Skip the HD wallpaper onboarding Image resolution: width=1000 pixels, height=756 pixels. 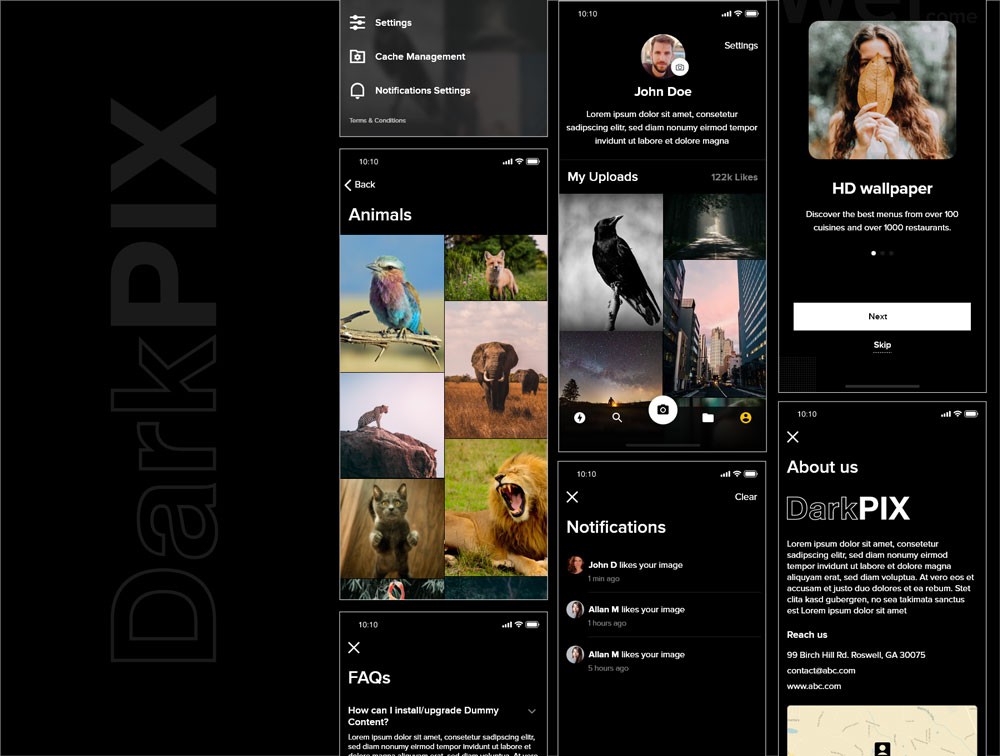tap(881, 345)
